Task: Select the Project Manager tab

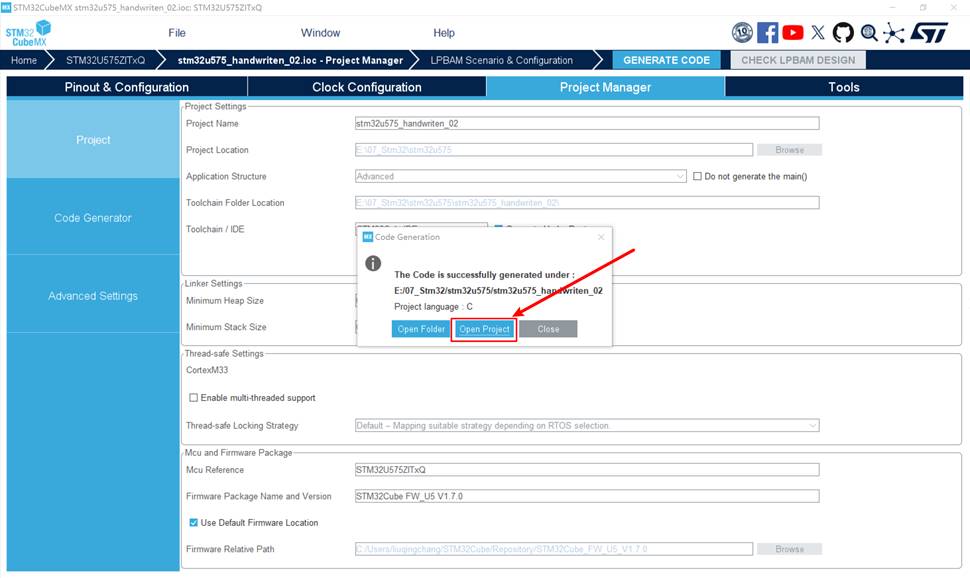Action: (x=605, y=87)
